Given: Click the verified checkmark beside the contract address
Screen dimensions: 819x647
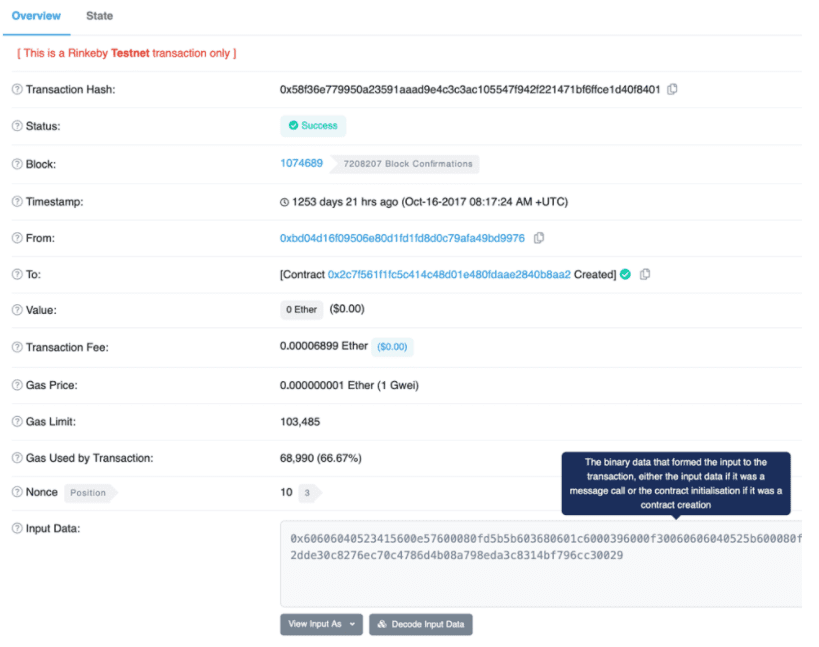Looking at the screenshot, I should (x=624, y=274).
